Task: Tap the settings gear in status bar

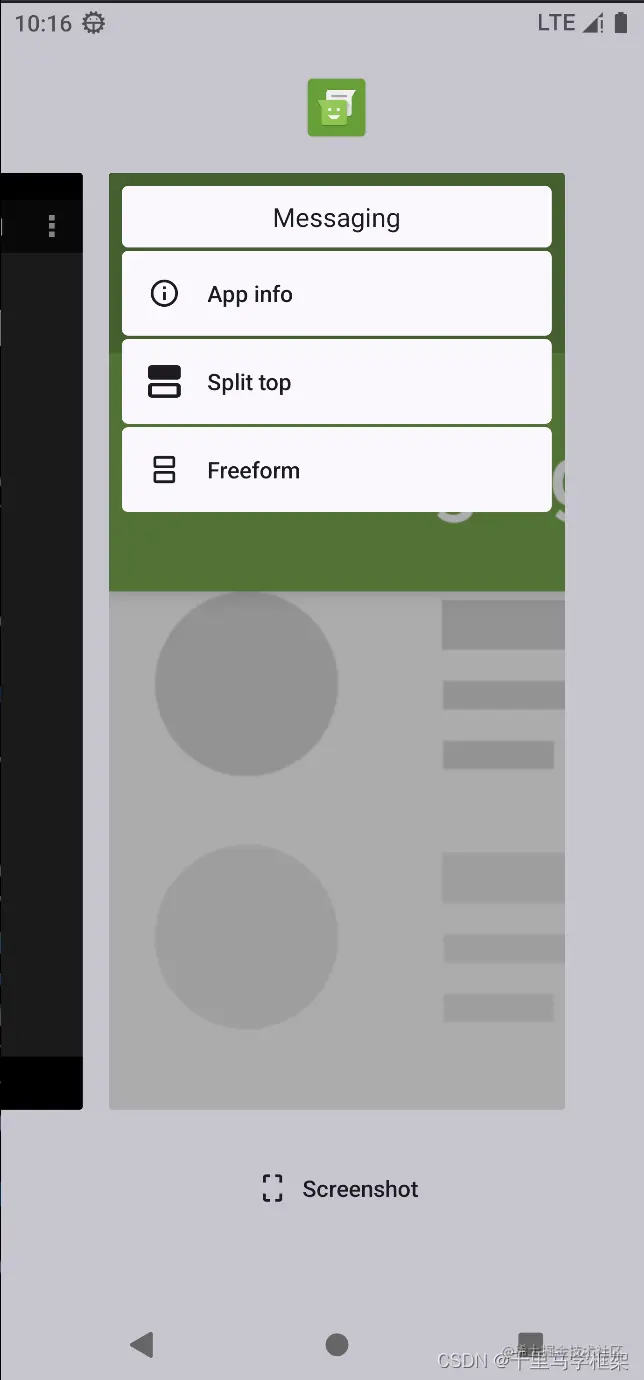Action: click(93, 23)
